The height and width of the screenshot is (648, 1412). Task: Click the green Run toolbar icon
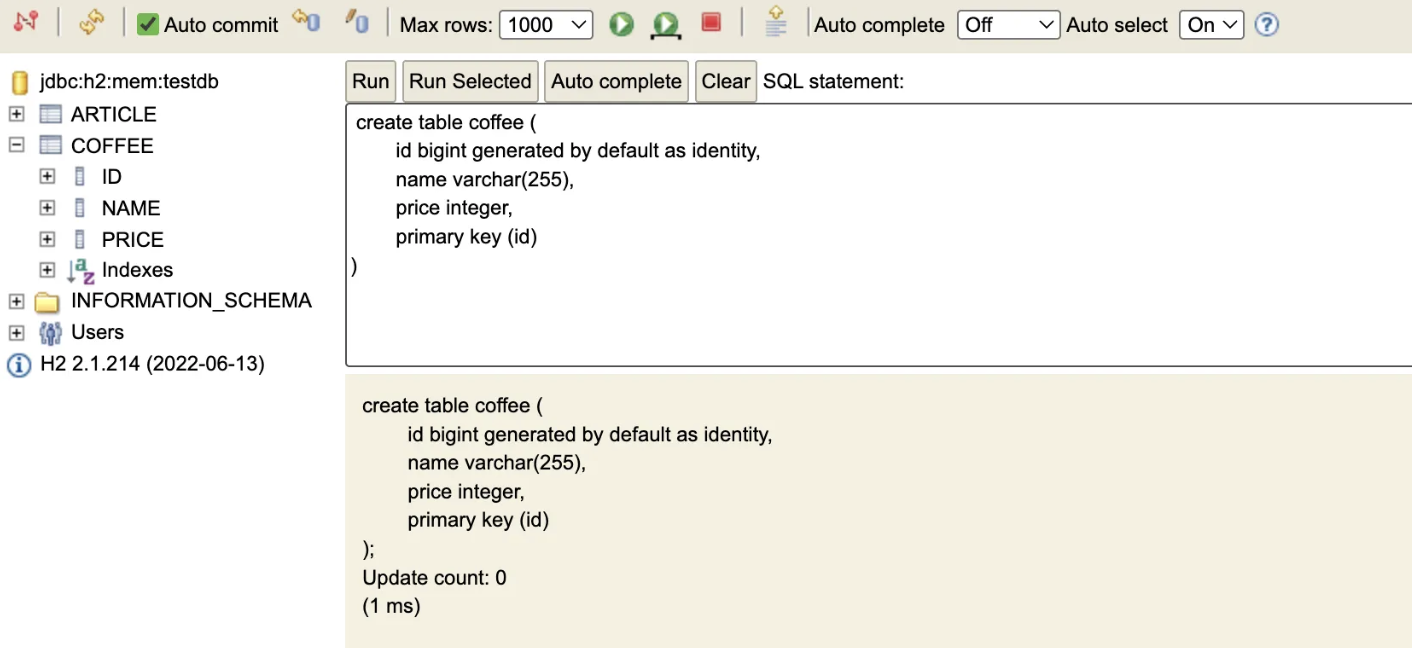pyautogui.click(x=622, y=24)
